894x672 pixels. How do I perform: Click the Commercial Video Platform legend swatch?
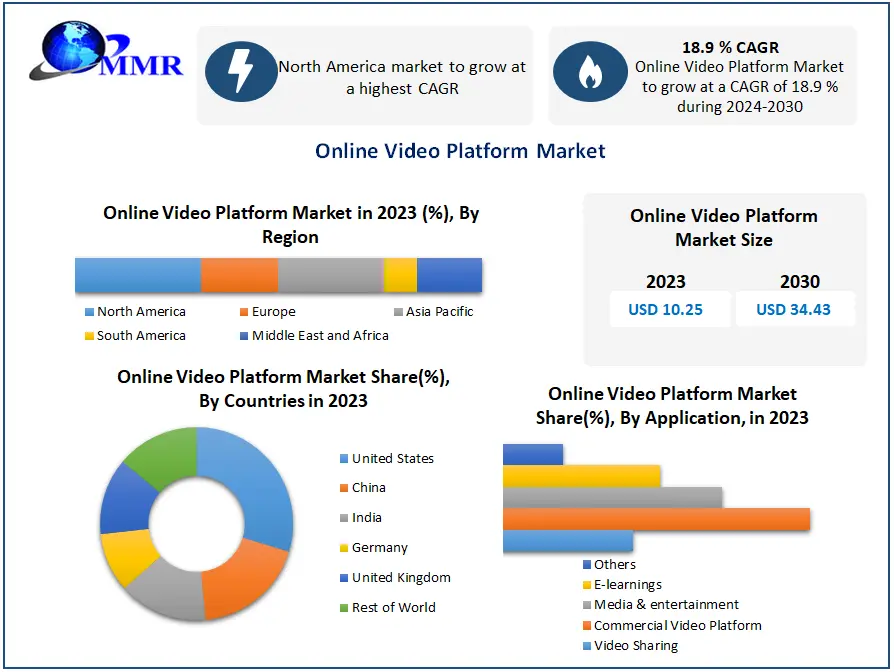587,625
